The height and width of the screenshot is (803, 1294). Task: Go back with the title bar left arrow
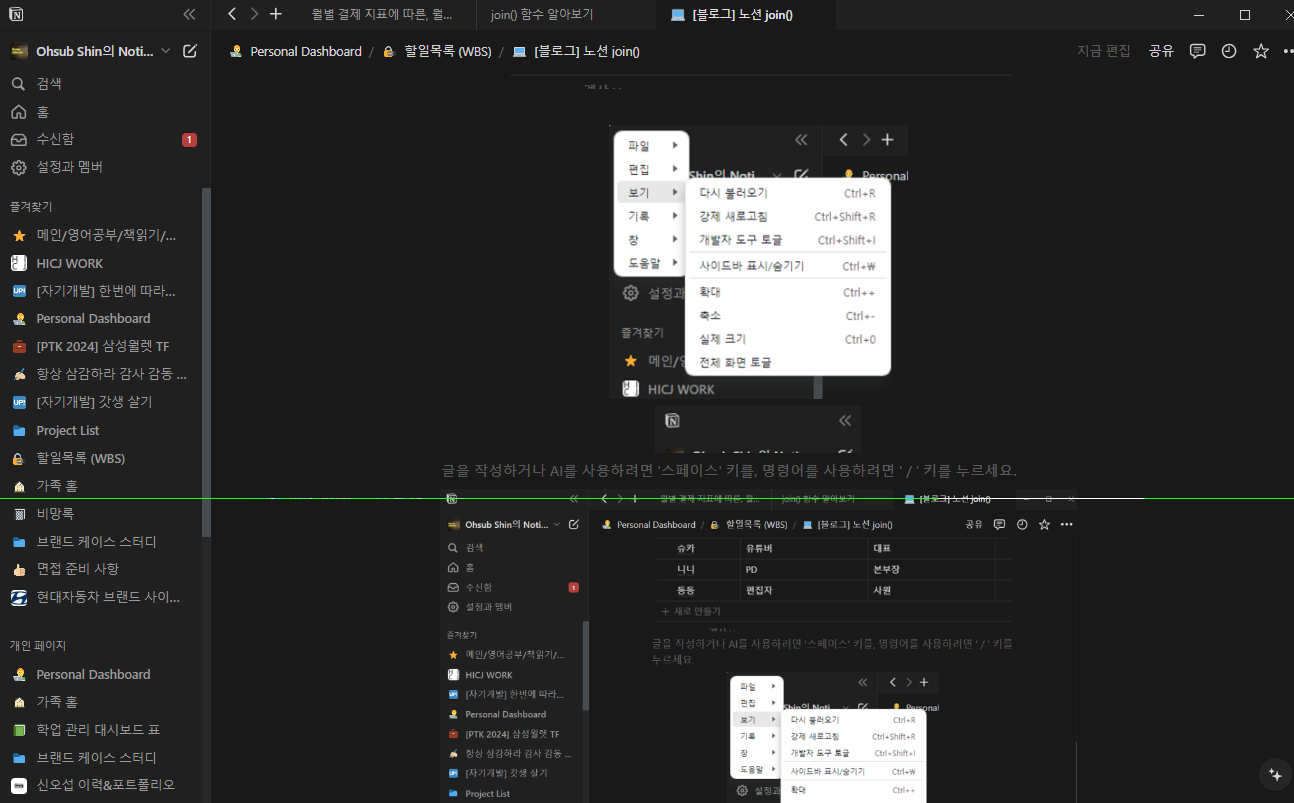[x=232, y=14]
